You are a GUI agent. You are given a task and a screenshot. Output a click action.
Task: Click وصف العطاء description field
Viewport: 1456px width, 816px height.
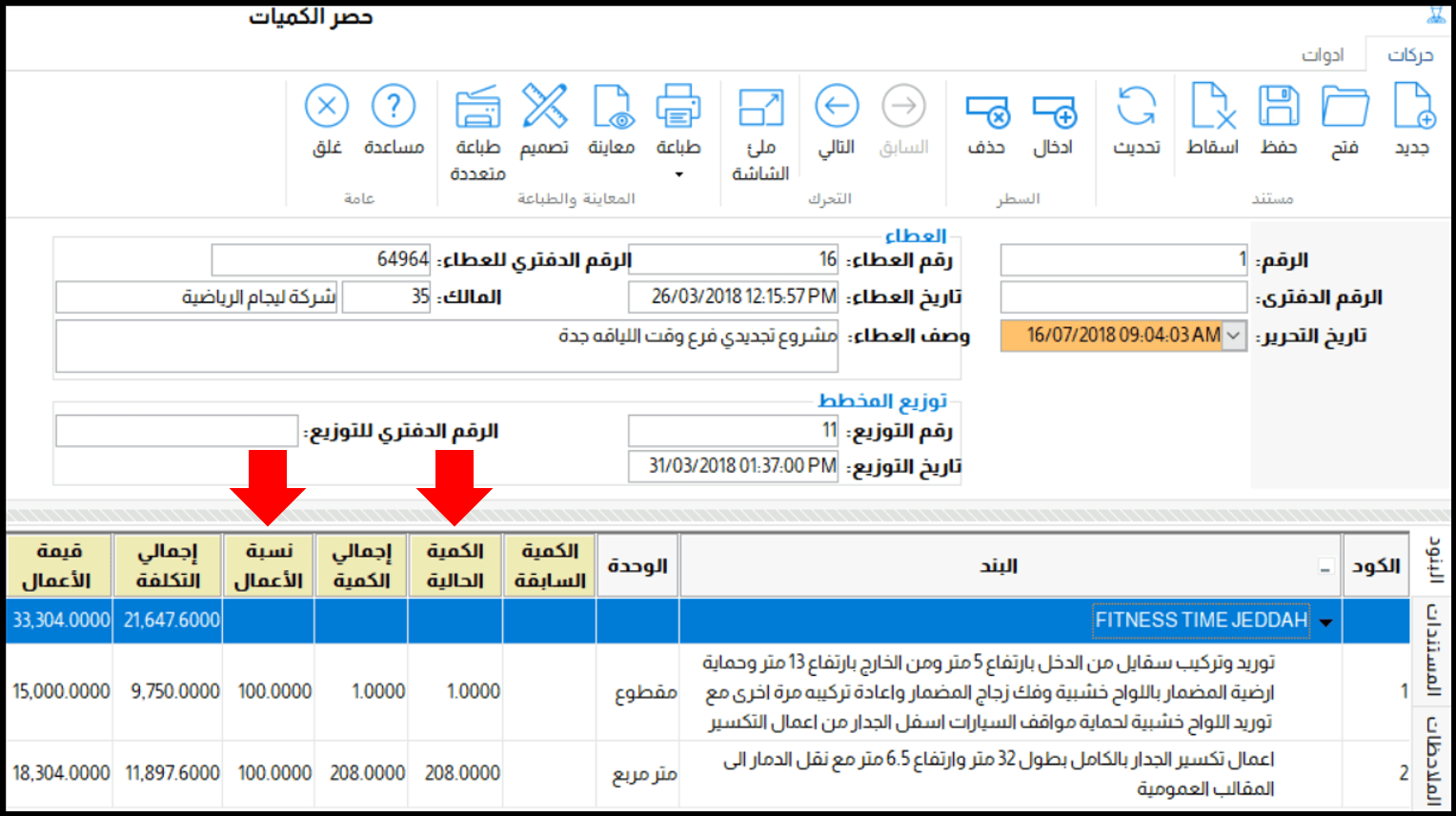pos(447,346)
